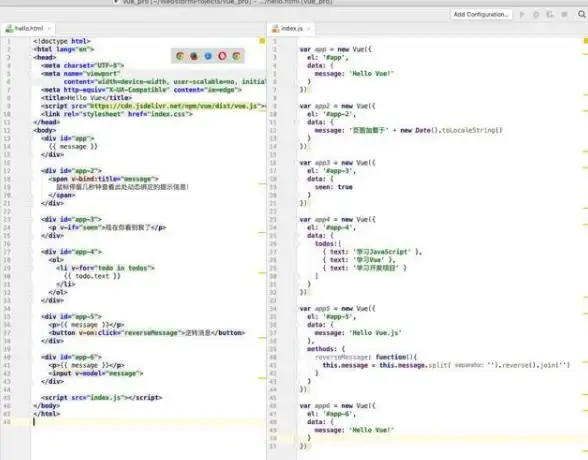Click the index.js file icon on tab

pyautogui.click(x=276, y=28)
